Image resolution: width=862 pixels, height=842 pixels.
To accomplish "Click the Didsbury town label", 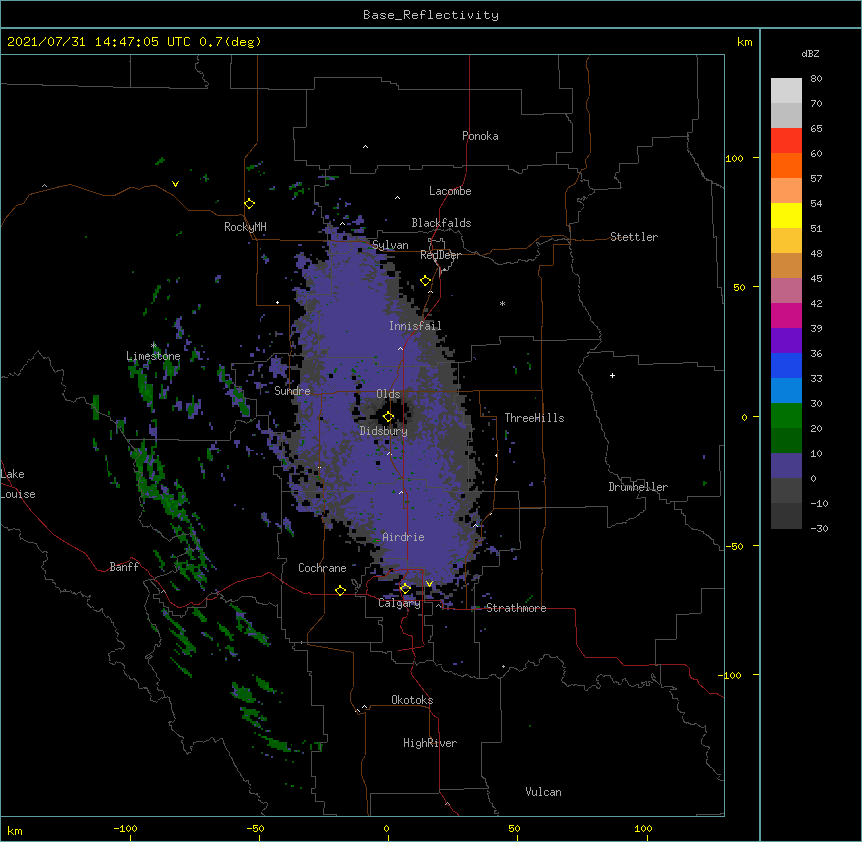I will tap(383, 431).
